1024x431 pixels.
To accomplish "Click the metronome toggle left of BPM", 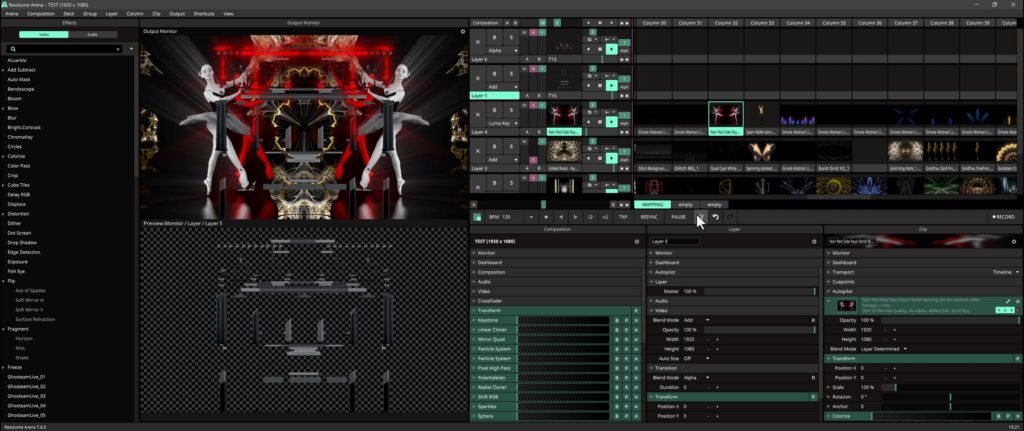I will point(477,217).
